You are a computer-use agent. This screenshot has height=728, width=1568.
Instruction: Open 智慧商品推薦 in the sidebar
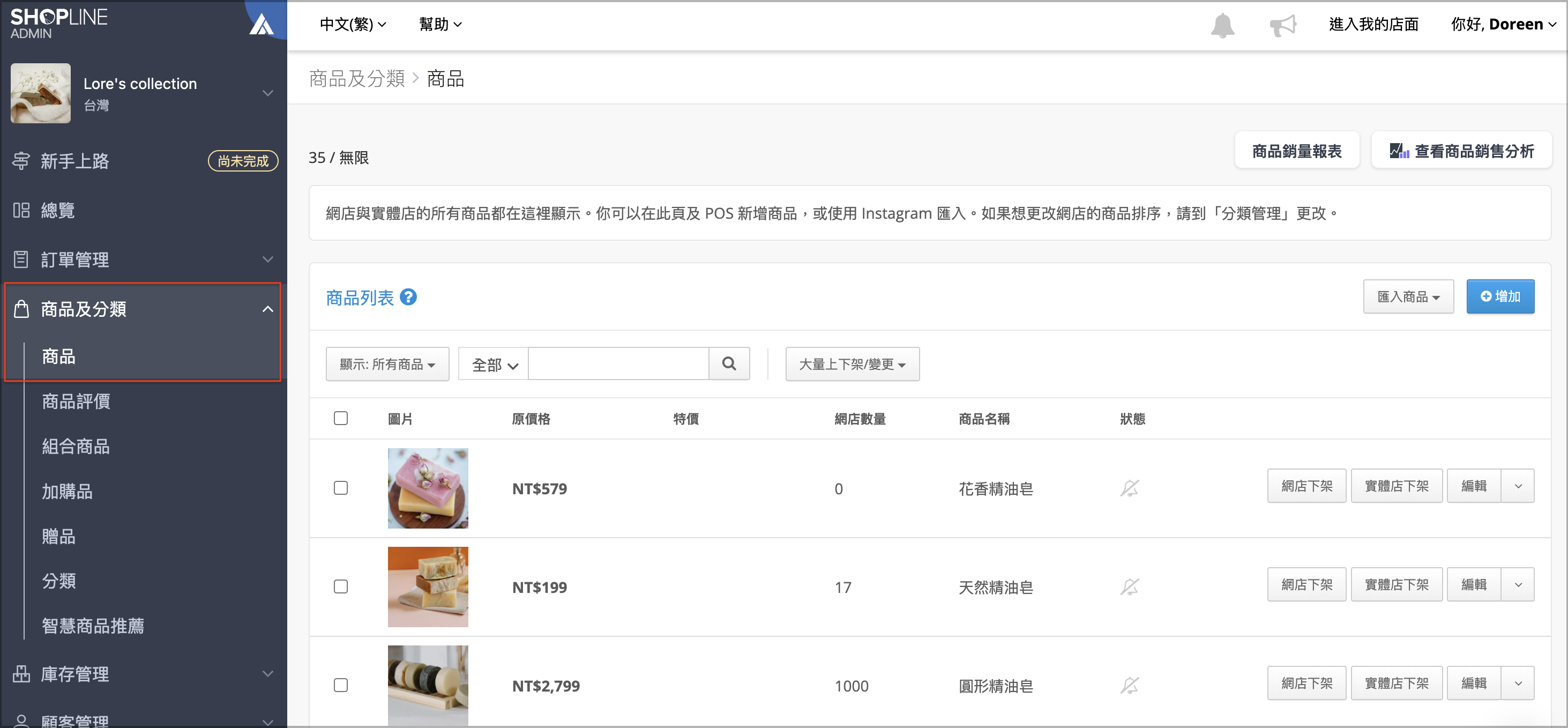[x=93, y=626]
